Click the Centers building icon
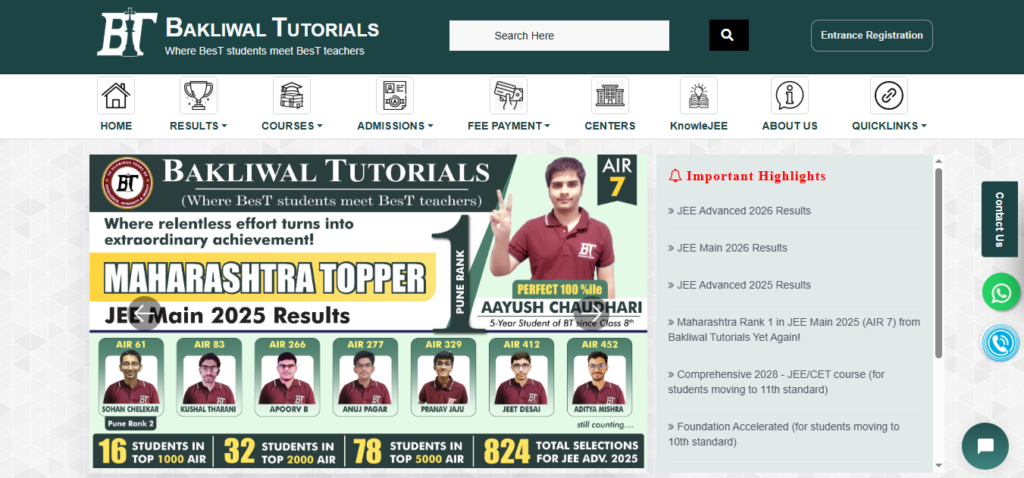 (610, 95)
